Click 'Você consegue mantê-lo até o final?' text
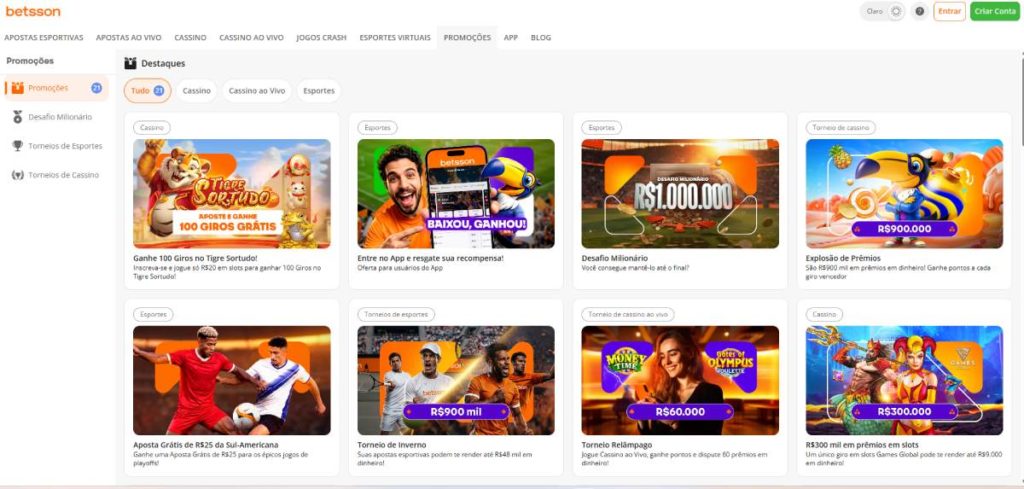 635,268
